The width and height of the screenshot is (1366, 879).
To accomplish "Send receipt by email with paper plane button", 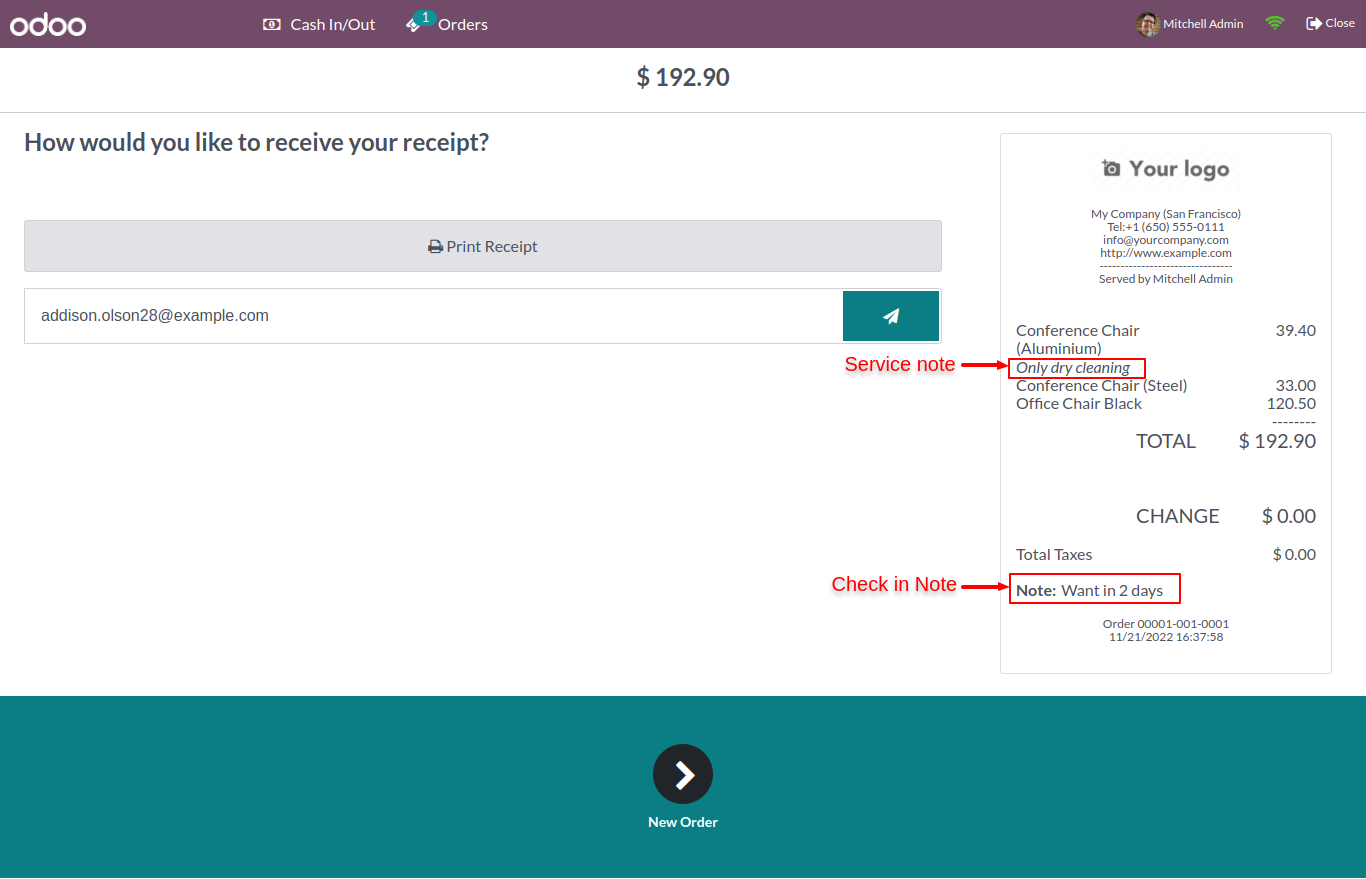I will (891, 316).
